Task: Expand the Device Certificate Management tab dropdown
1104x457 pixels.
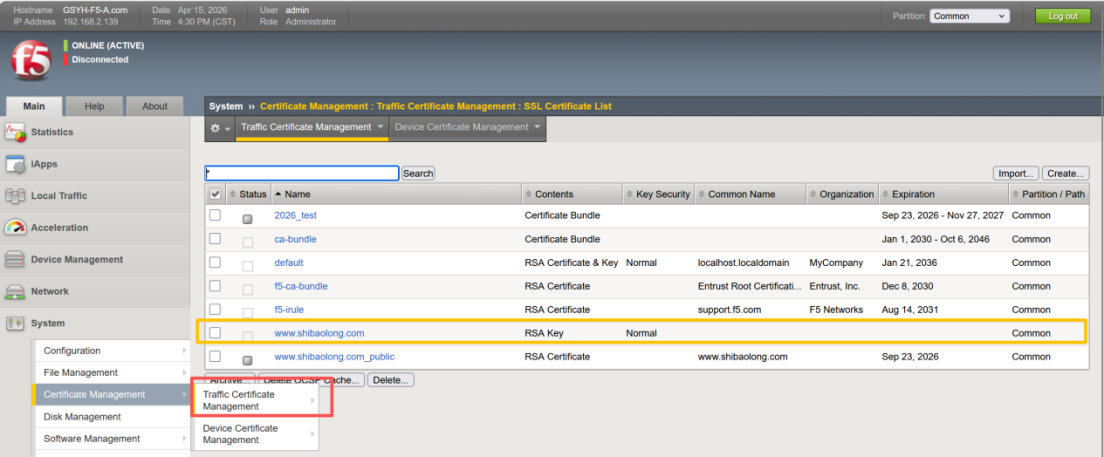Action: pyautogui.click(x=537, y=127)
